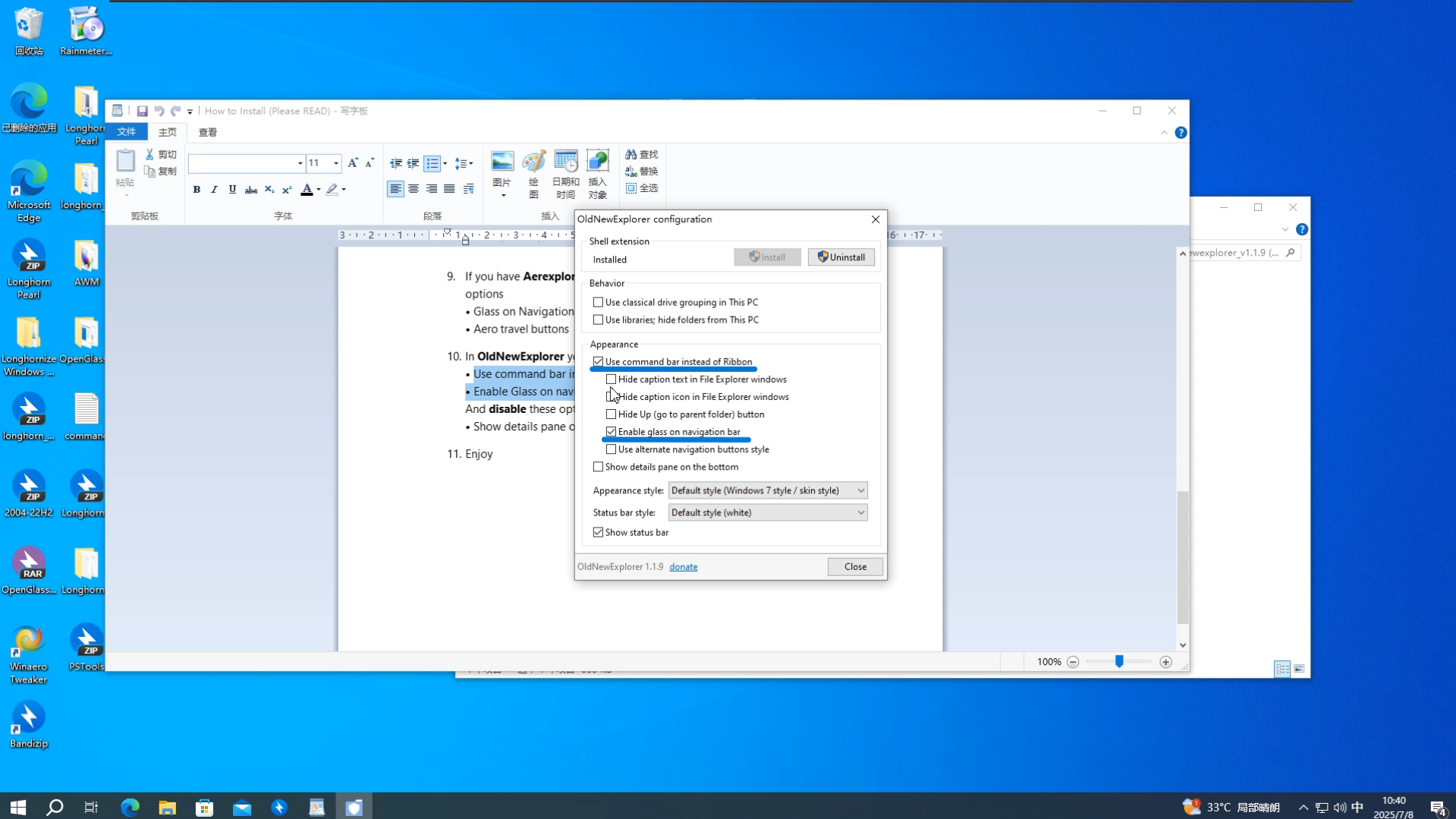1456x819 pixels.
Task: Check Show details pane on the bottom
Action: (x=599, y=467)
